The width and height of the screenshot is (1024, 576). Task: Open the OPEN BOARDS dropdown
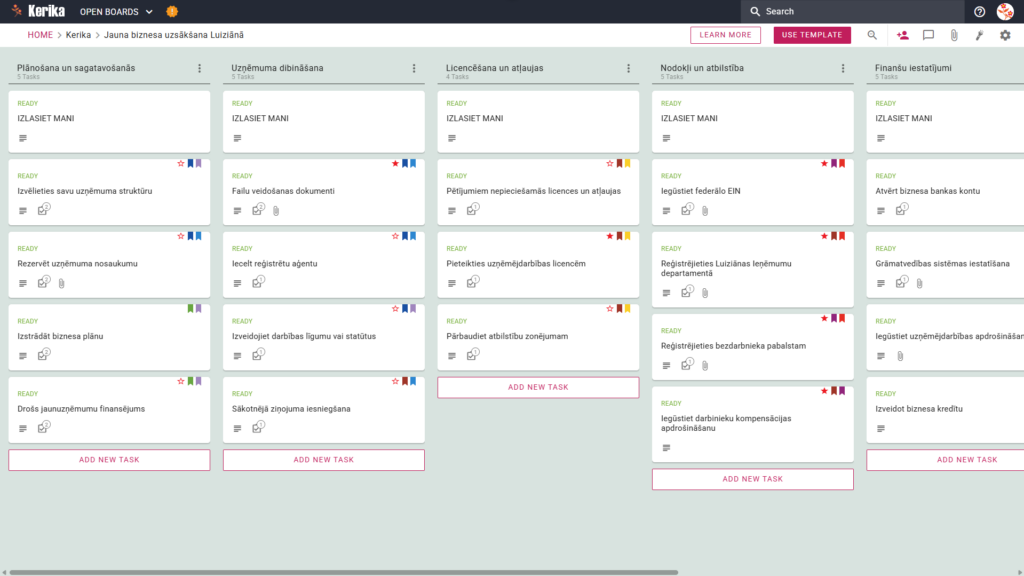(116, 12)
